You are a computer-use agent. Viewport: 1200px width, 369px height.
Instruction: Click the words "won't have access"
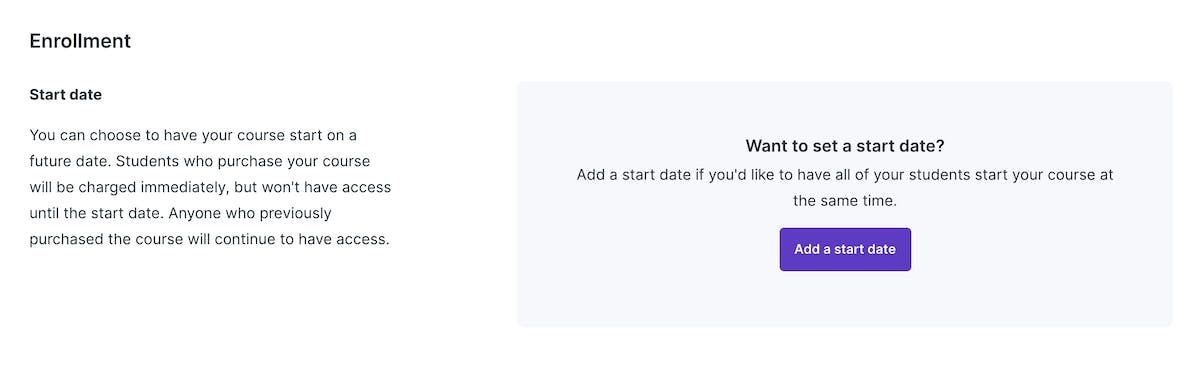tap(330, 187)
